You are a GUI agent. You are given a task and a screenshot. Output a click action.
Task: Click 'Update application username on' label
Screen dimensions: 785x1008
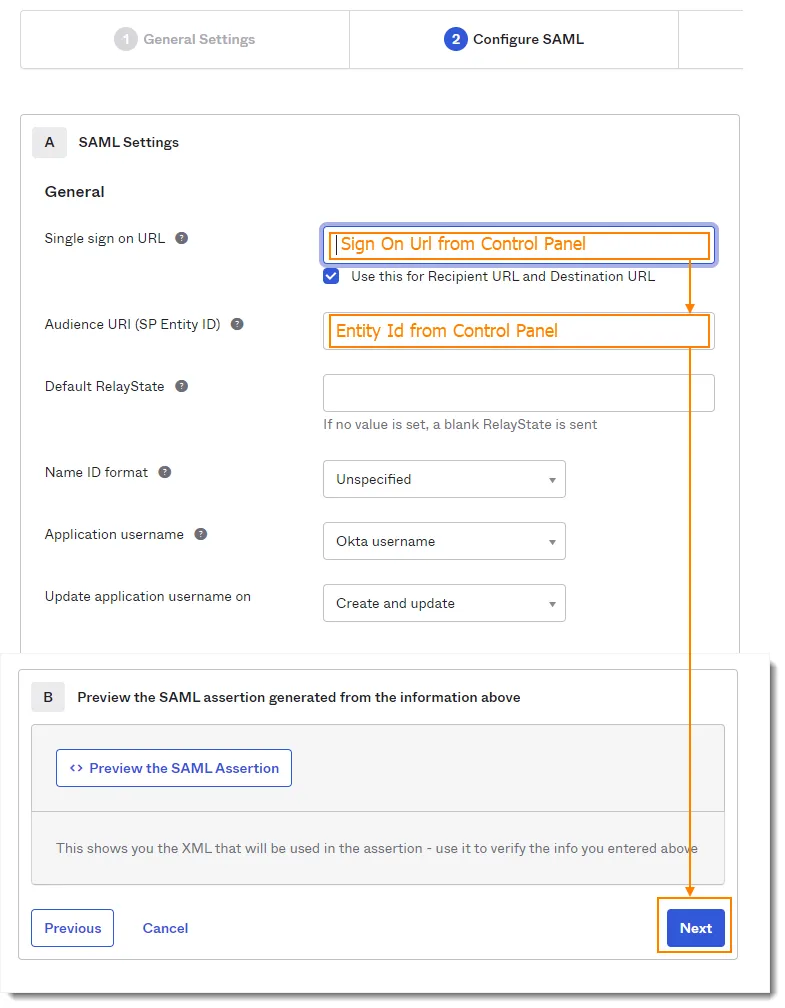(x=148, y=597)
